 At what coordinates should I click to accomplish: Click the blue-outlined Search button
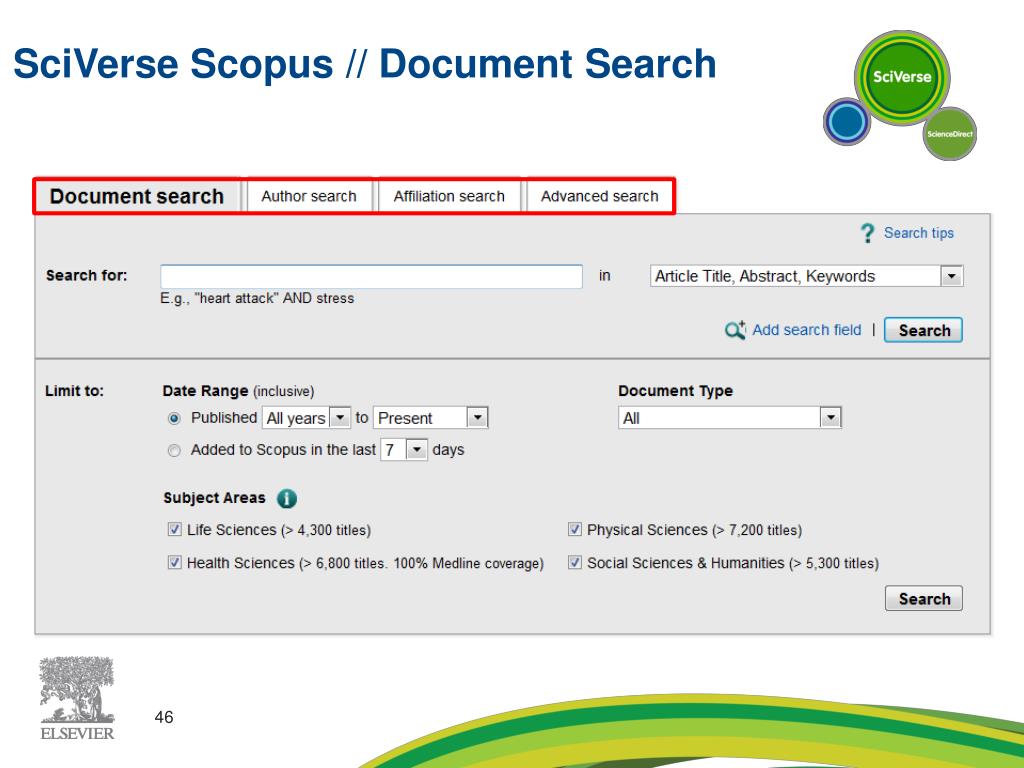click(x=923, y=330)
